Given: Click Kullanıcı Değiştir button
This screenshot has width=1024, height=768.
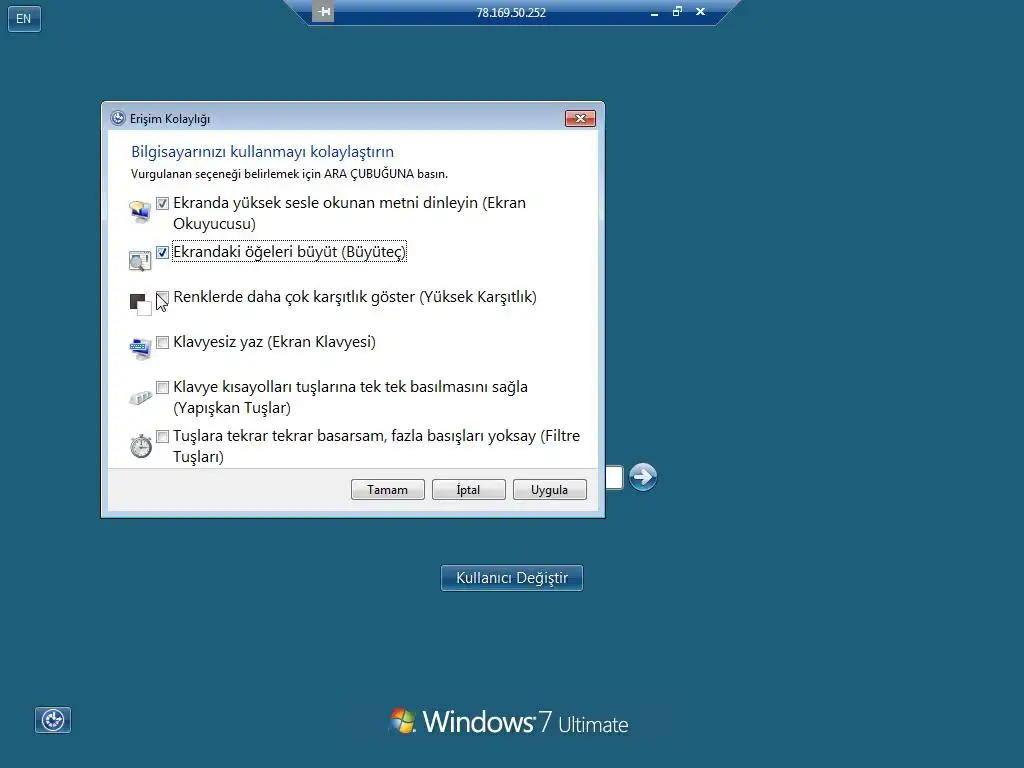Looking at the screenshot, I should coord(512,578).
